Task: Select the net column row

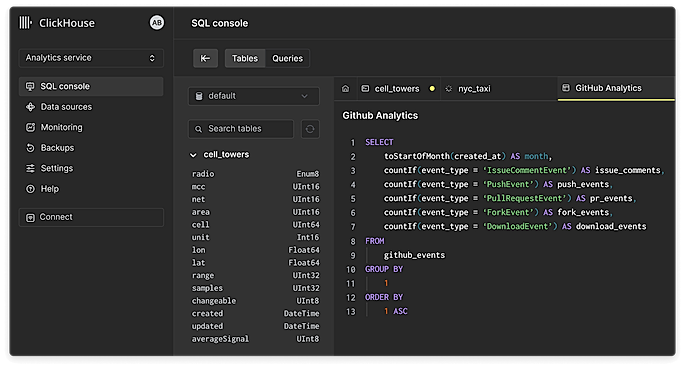Action: coord(256,199)
